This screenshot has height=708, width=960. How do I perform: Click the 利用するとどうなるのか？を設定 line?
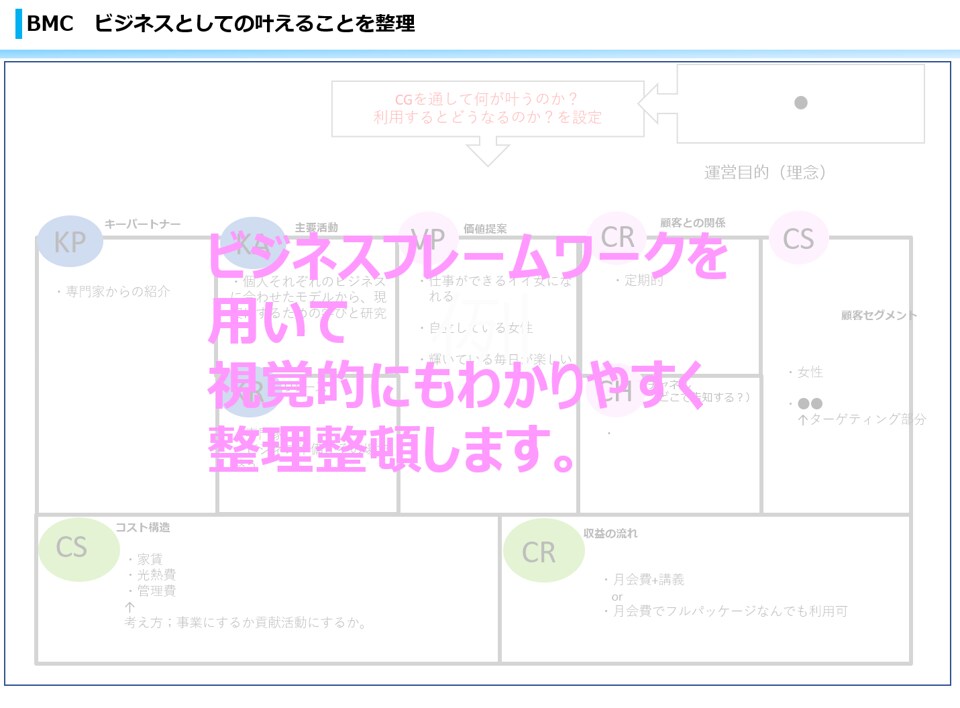coord(487,117)
